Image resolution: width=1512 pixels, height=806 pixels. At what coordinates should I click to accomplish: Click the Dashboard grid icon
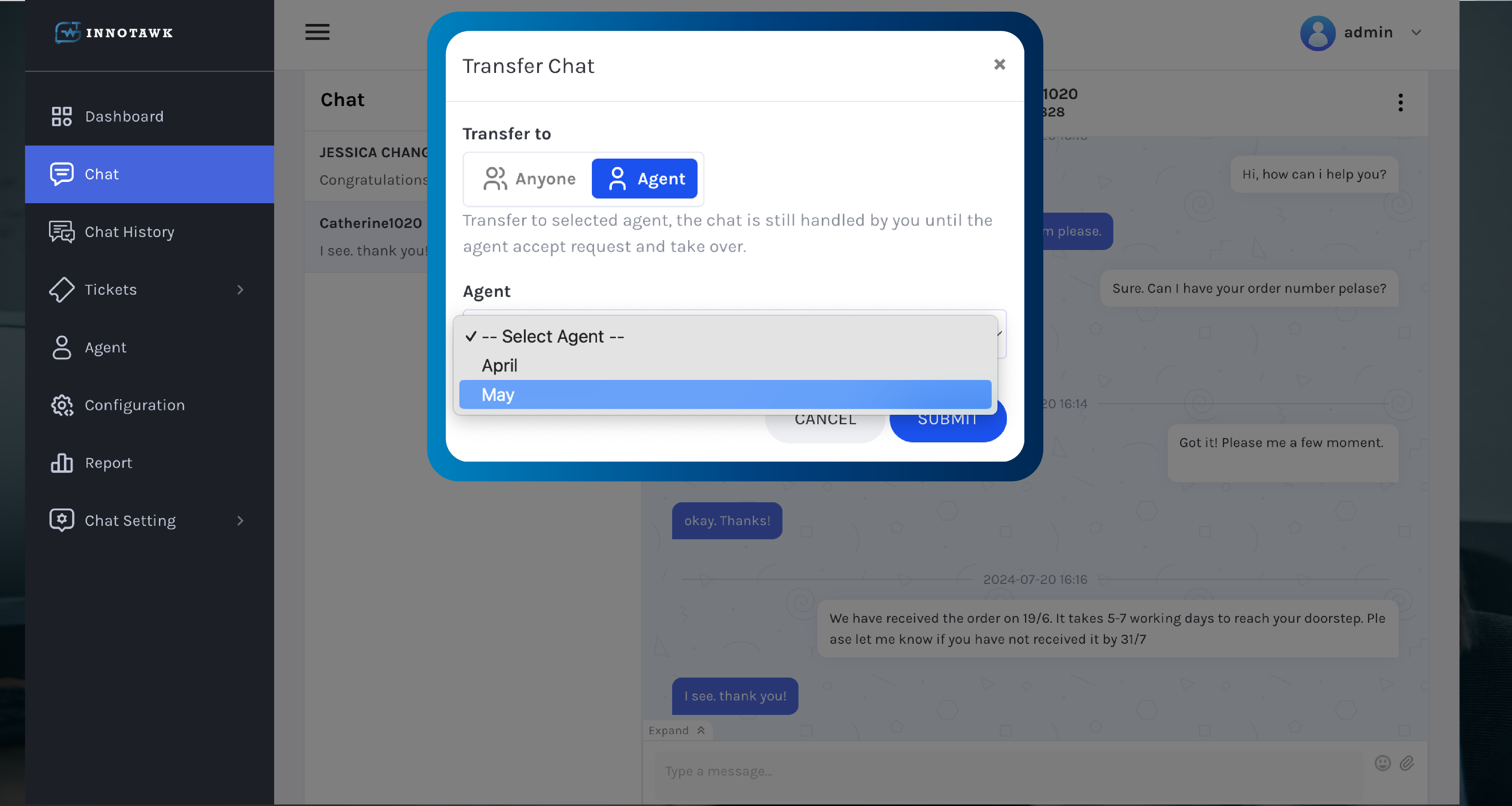click(62, 116)
